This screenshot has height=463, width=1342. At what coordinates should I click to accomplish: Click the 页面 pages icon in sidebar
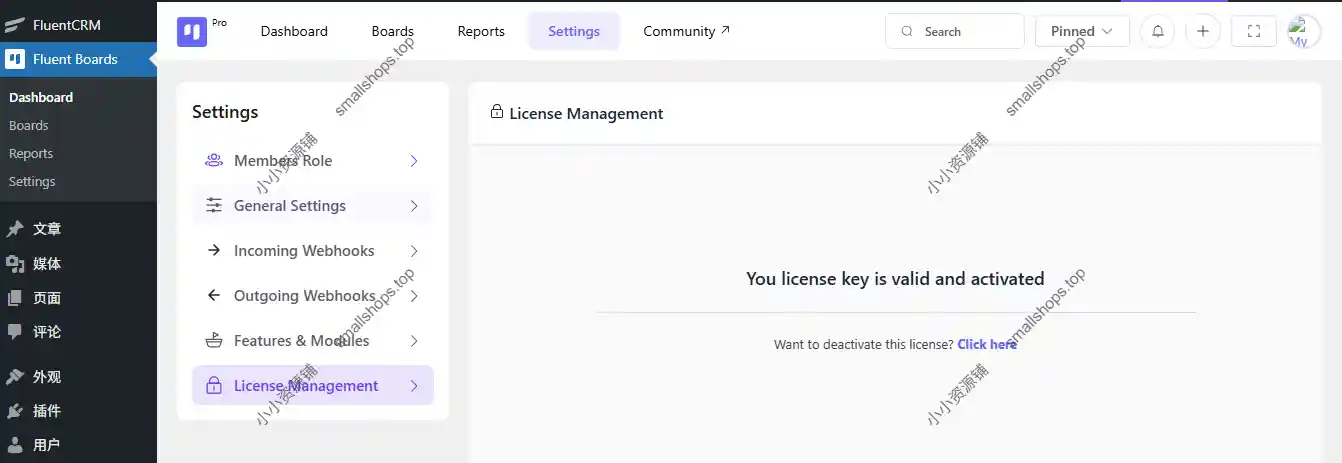coord(15,298)
